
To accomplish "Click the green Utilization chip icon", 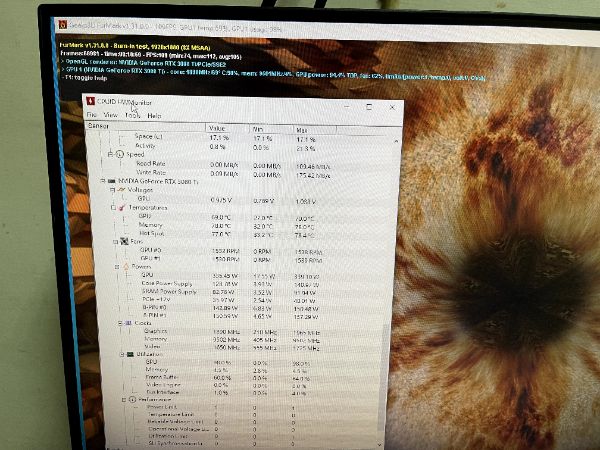I will pos(130,354).
